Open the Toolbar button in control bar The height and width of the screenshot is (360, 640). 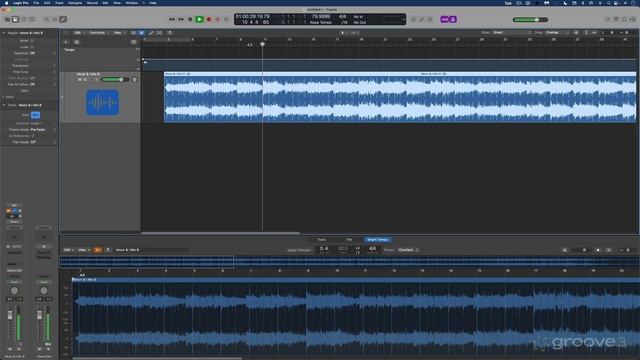click(32, 19)
